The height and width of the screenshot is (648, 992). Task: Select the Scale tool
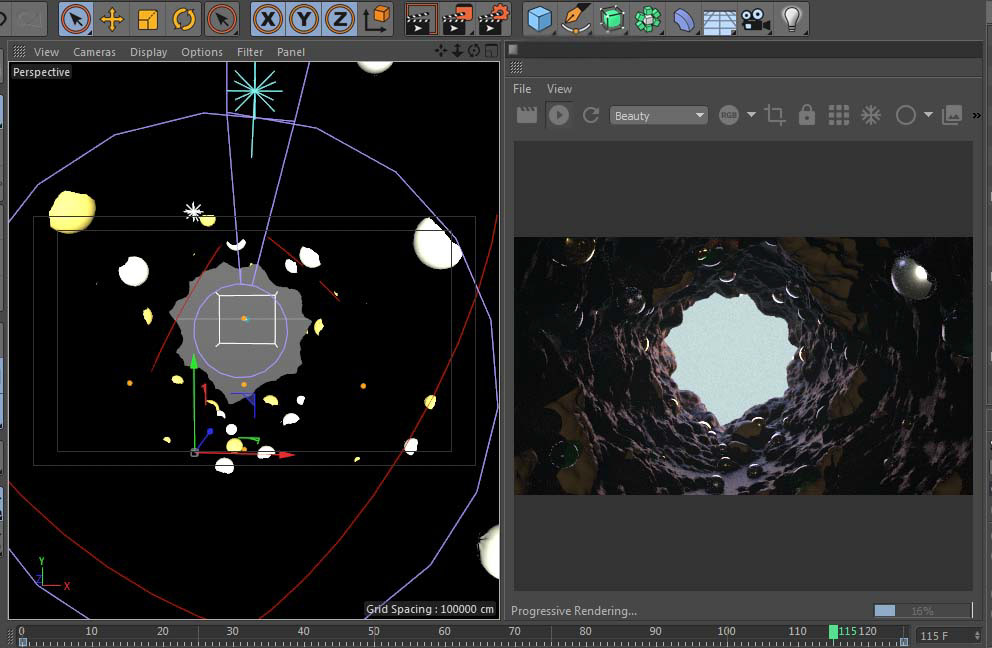(x=148, y=19)
